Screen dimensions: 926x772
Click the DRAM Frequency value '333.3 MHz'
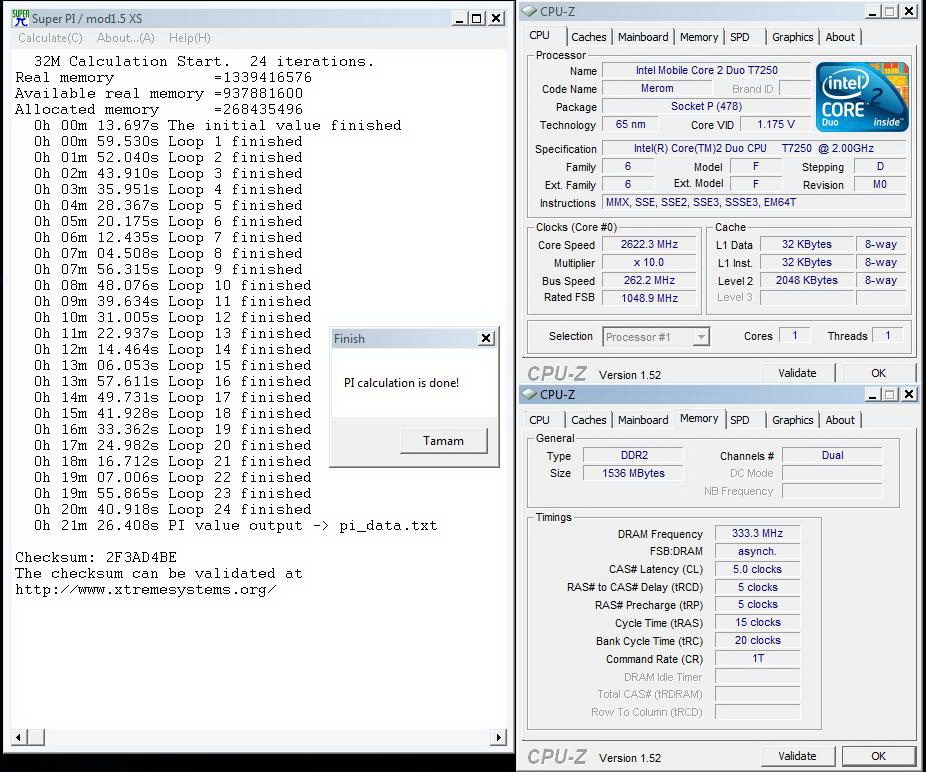[x=757, y=533]
